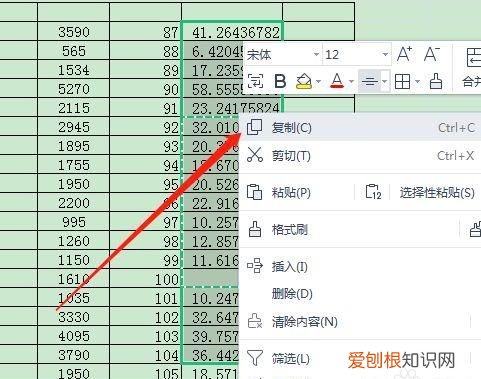
Task: Expand the alignment options arrow
Action: coord(385,81)
